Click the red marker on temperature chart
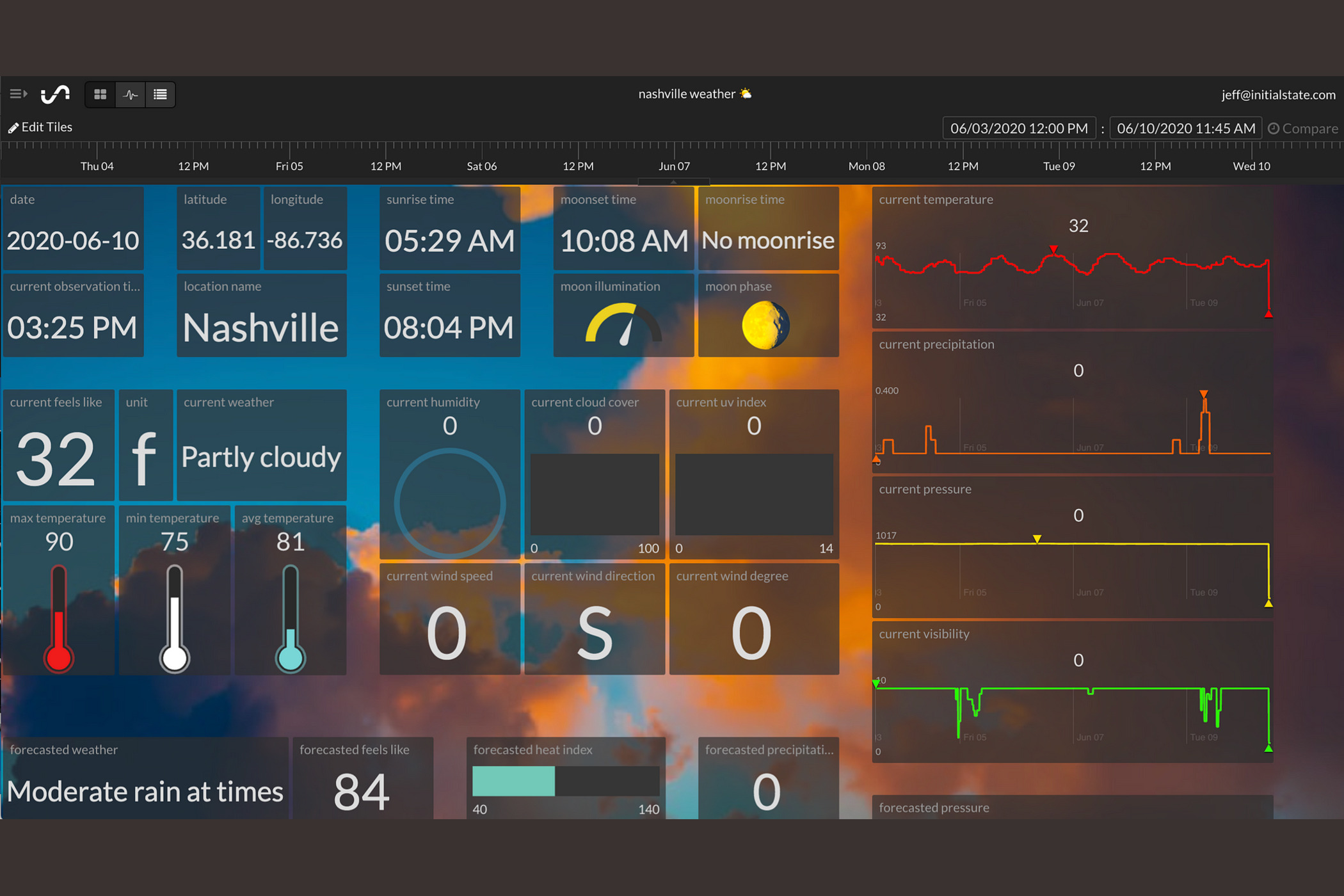The width and height of the screenshot is (1344, 896). 1053,249
